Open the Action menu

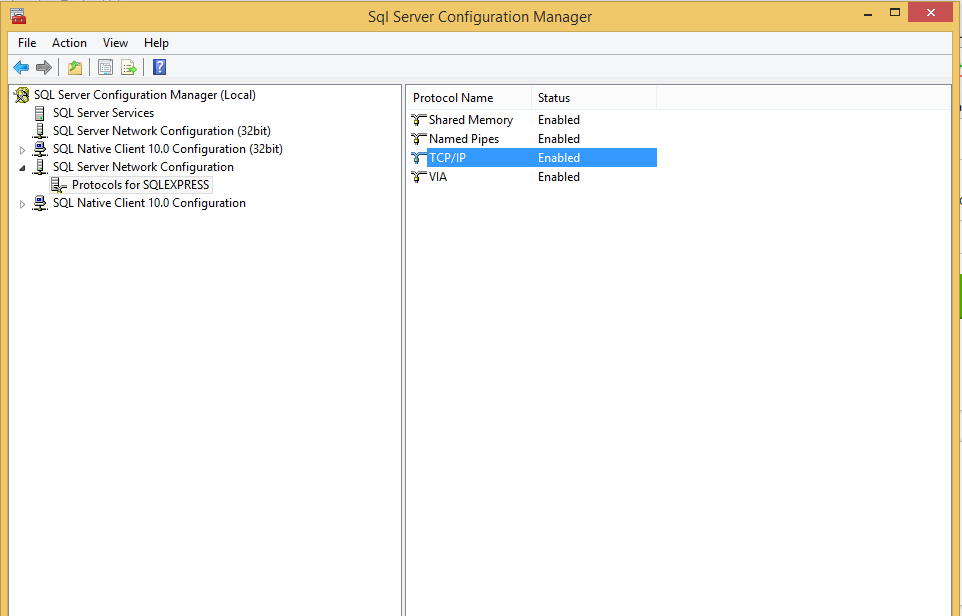coord(69,42)
